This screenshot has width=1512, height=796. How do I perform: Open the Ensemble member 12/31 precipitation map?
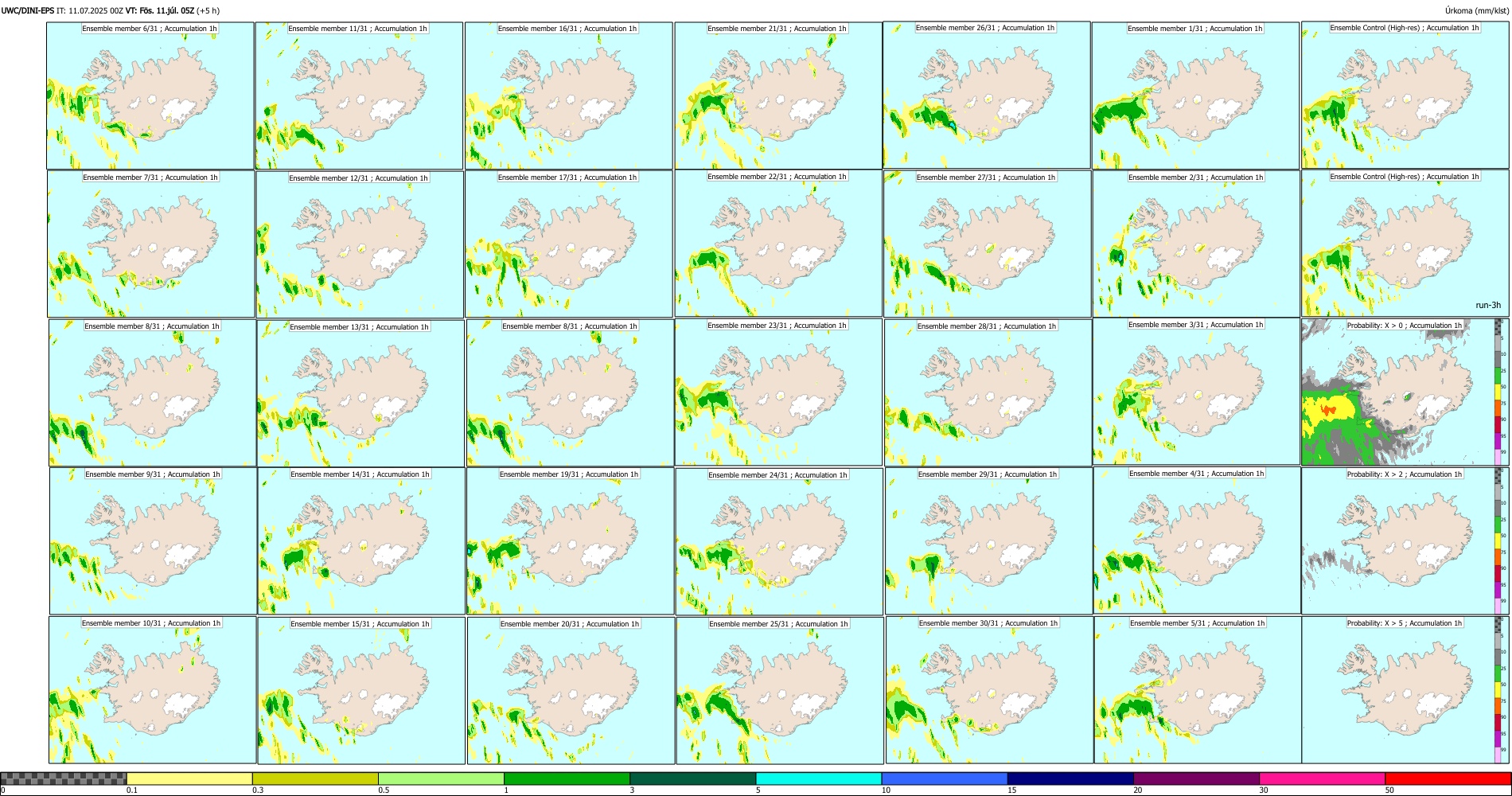tap(360, 244)
